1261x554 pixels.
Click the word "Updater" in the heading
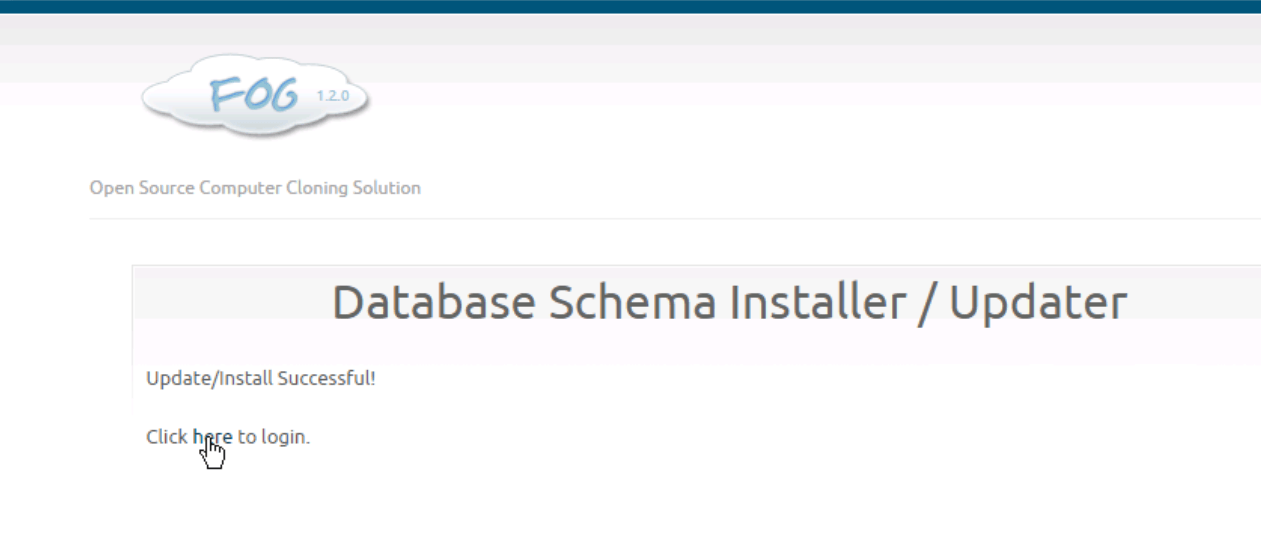1041,302
